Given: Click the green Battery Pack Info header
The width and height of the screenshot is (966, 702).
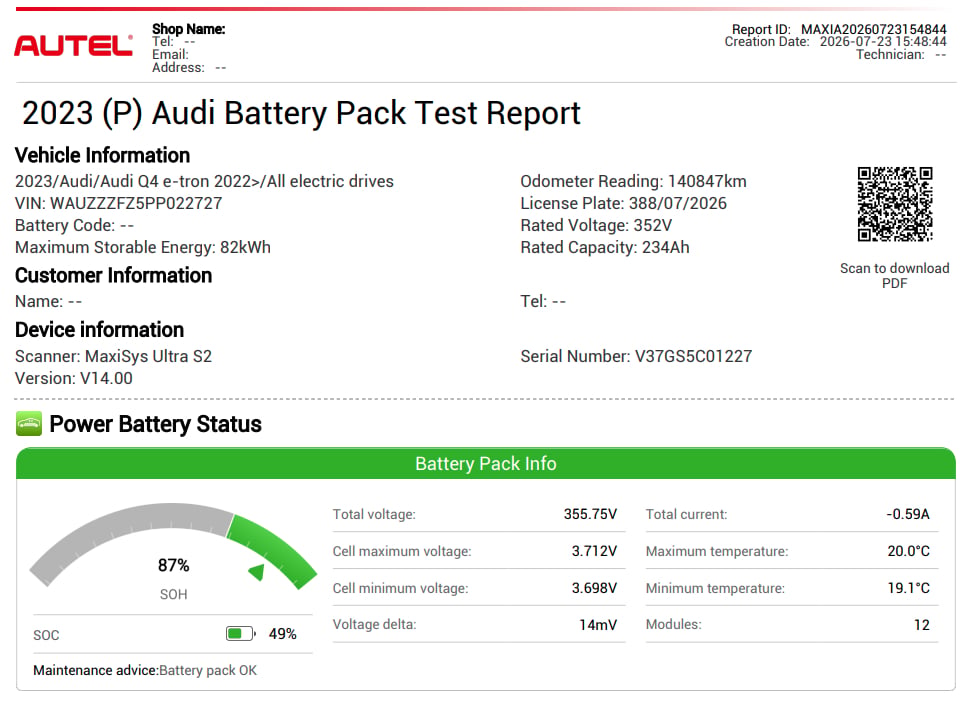Looking at the screenshot, I should click(x=485, y=463).
